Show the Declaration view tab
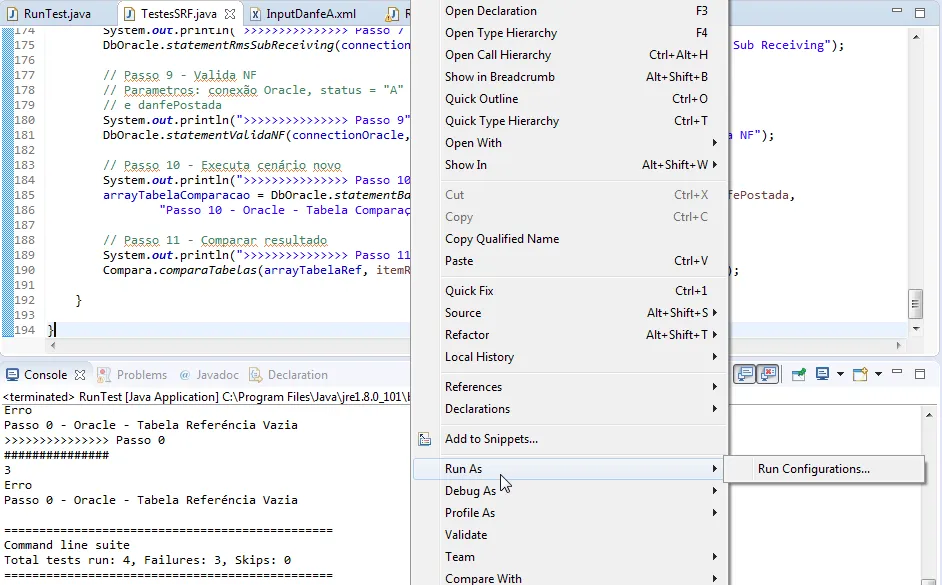Viewport: 942px width, 585px height. coord(297,375)
